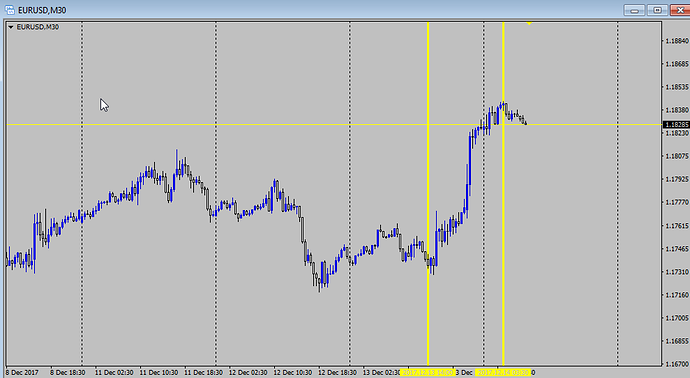Select the yellow vertical line at 2017.12.14 03:30
This screenshot has height=378, width=690.
503,194
